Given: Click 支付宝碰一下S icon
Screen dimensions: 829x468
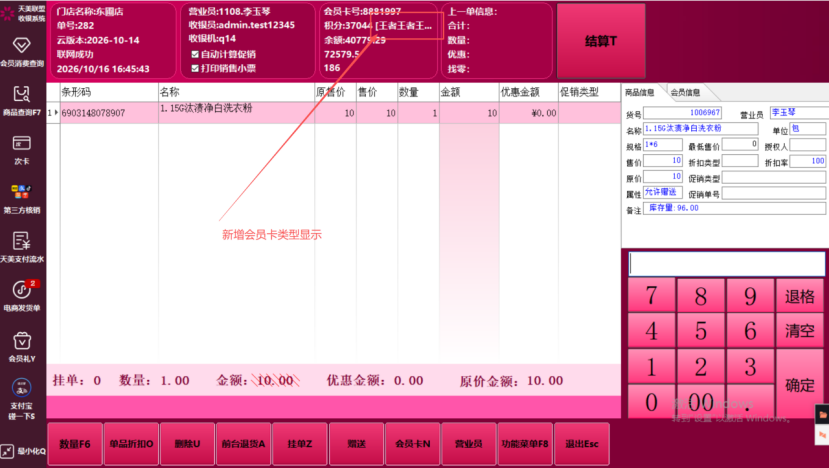Looking at the screenshot, I should click(x=22, y=388).
